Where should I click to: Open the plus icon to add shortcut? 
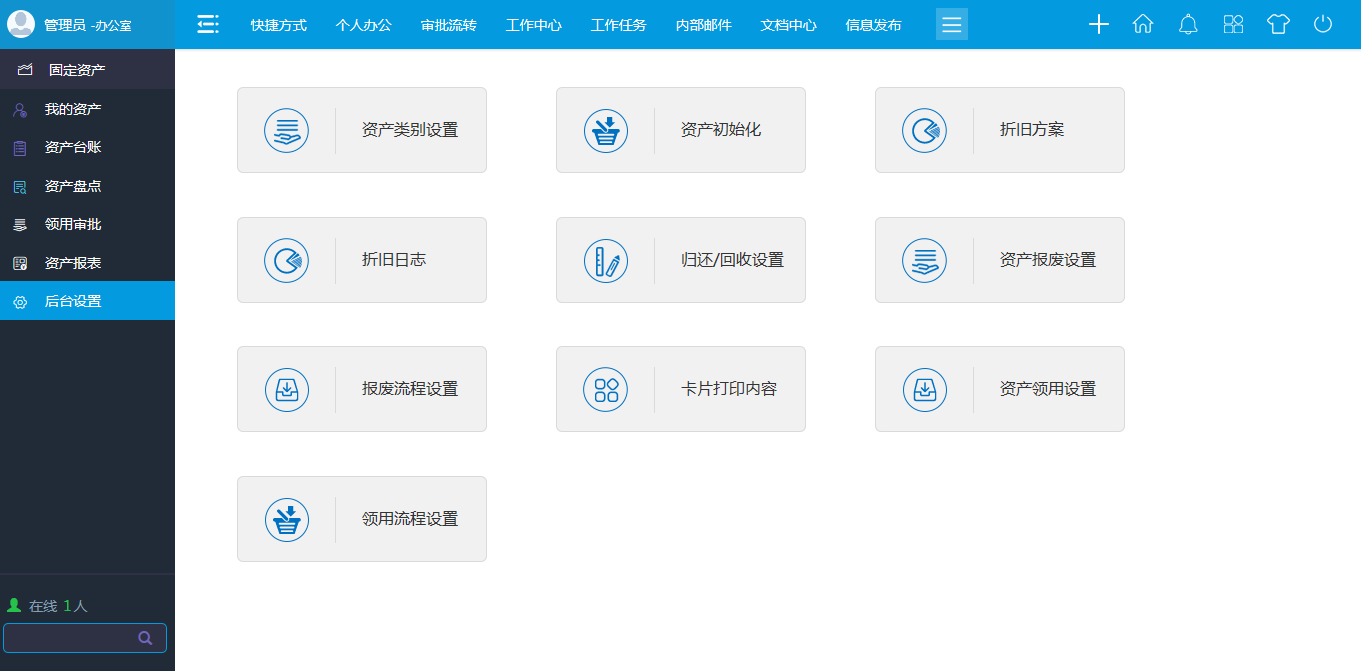(1098, 24)
